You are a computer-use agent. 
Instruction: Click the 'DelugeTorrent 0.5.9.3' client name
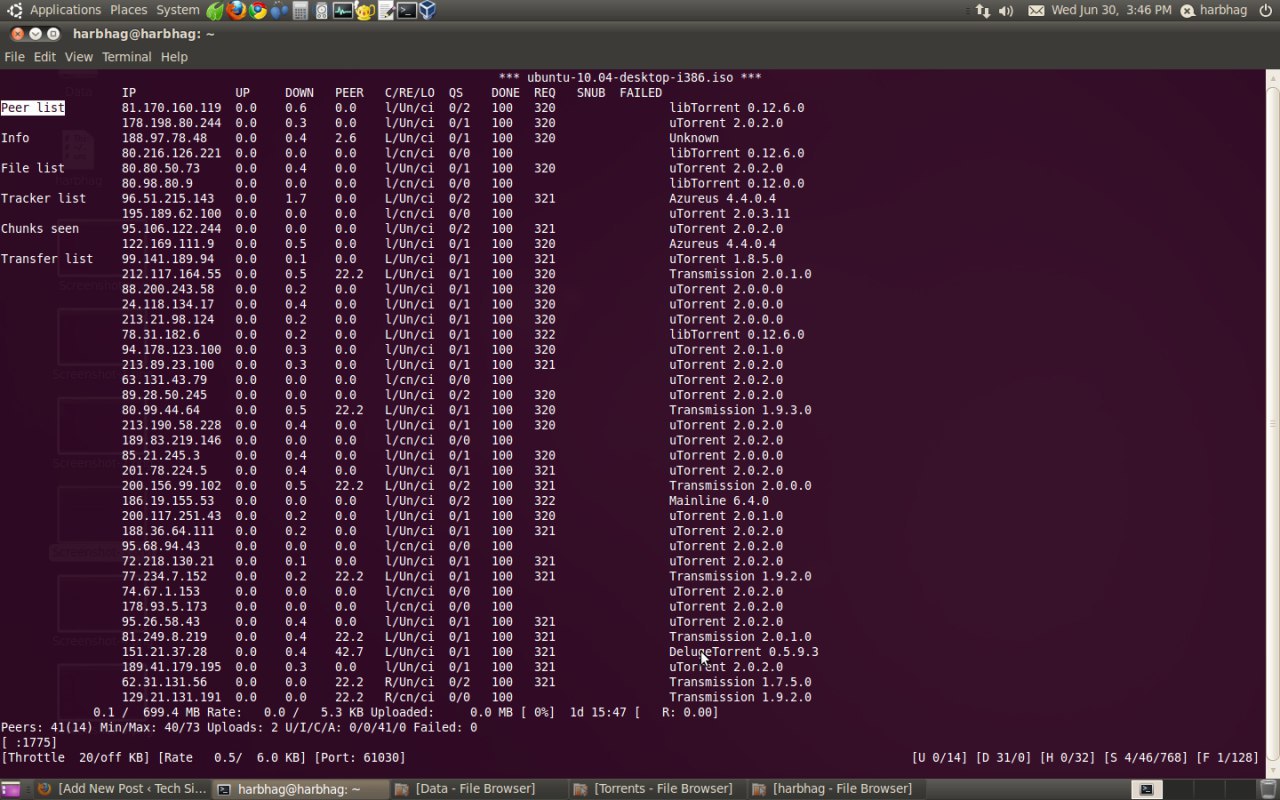click(744, 652)
